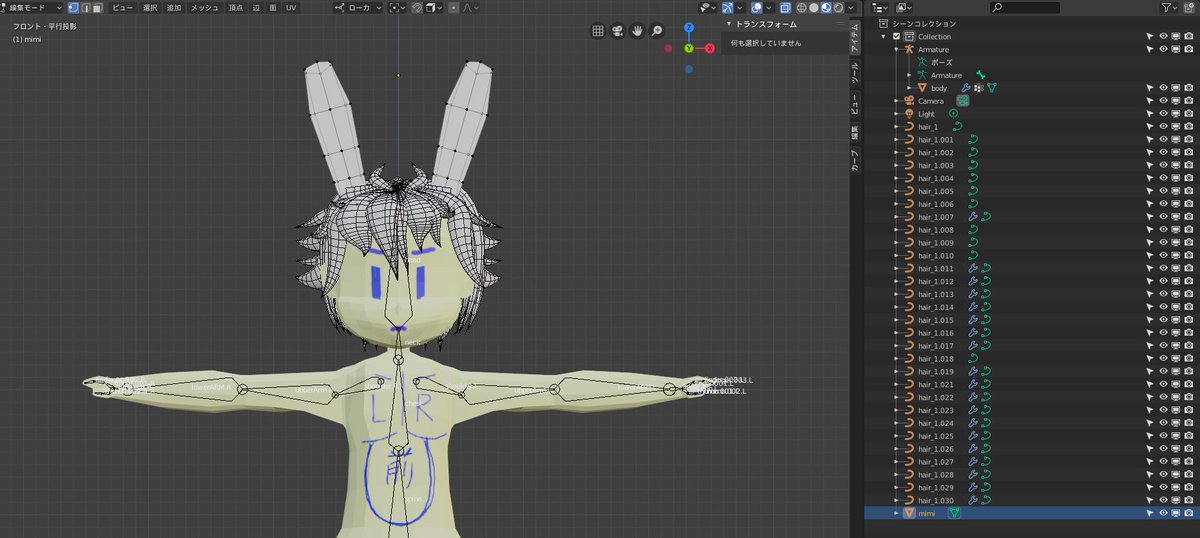Select edge selection mode icon

(85, 7)
